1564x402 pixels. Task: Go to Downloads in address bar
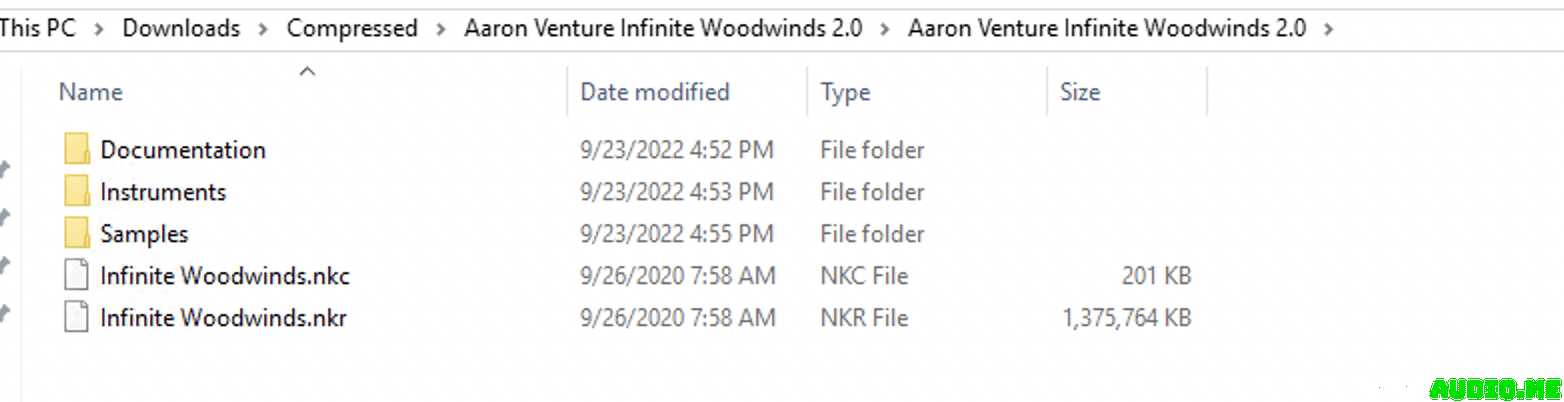181,28
